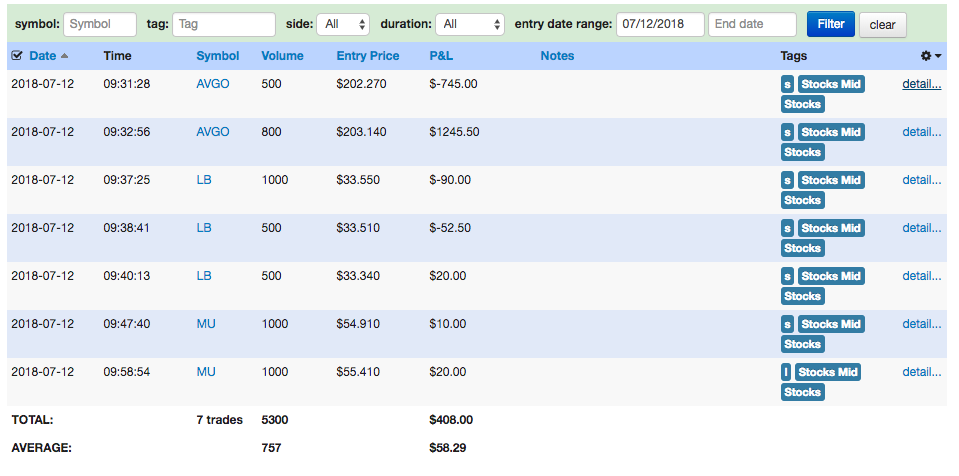Click the blue Filter button
The height and width of the screenshot is (476, 959).
[831, 24]
